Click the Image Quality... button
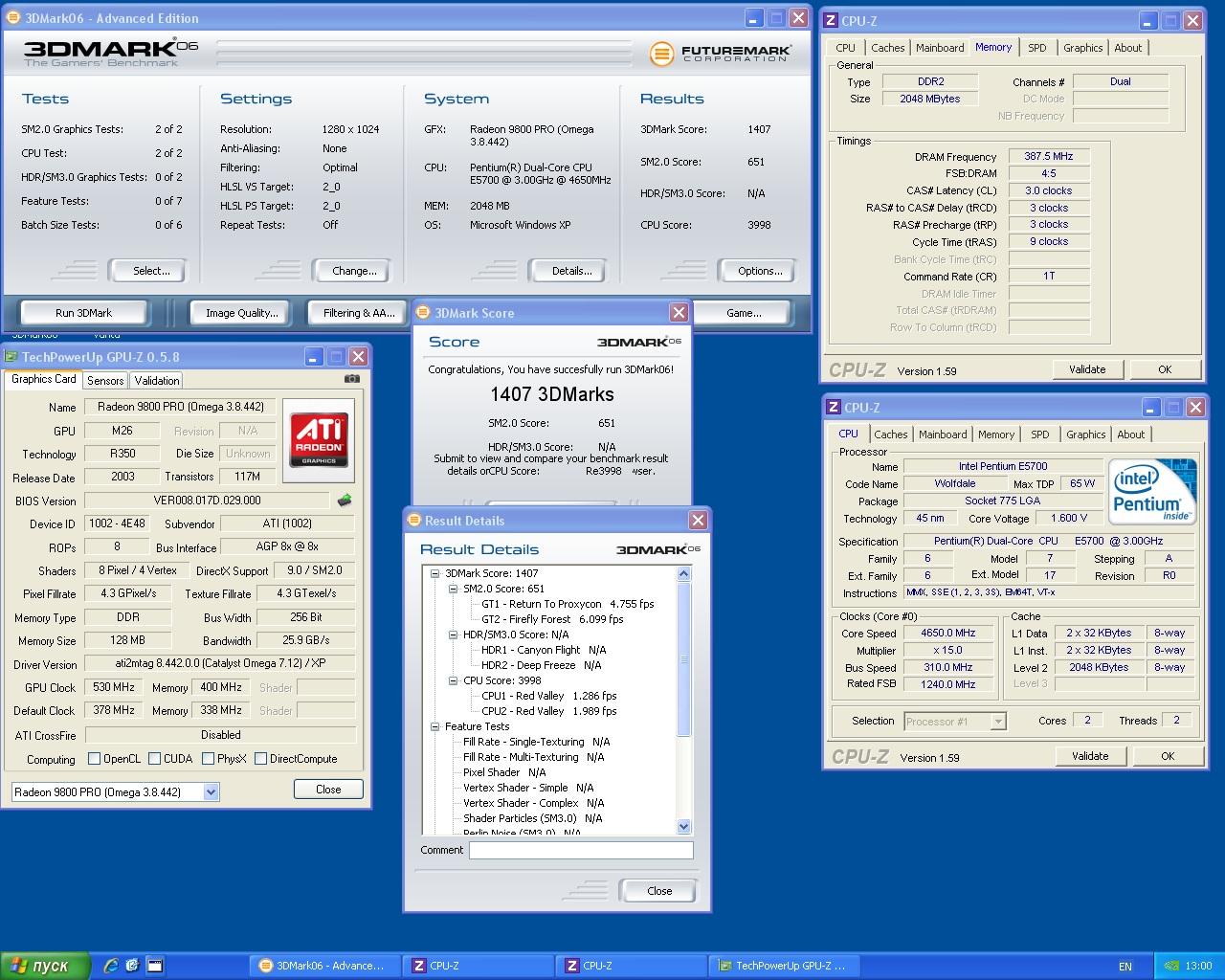Image resolution: width=1225 pixels, height=980 pixels. pyautogui.click(x=242, y=313)
